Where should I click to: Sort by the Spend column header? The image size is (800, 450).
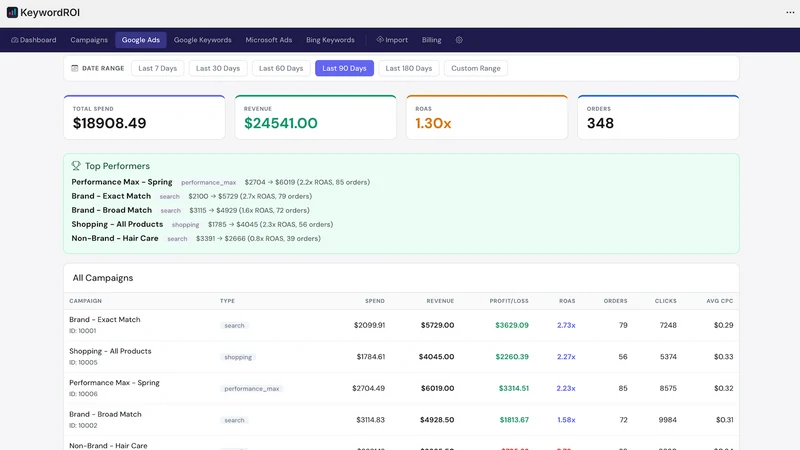[375, 301]
